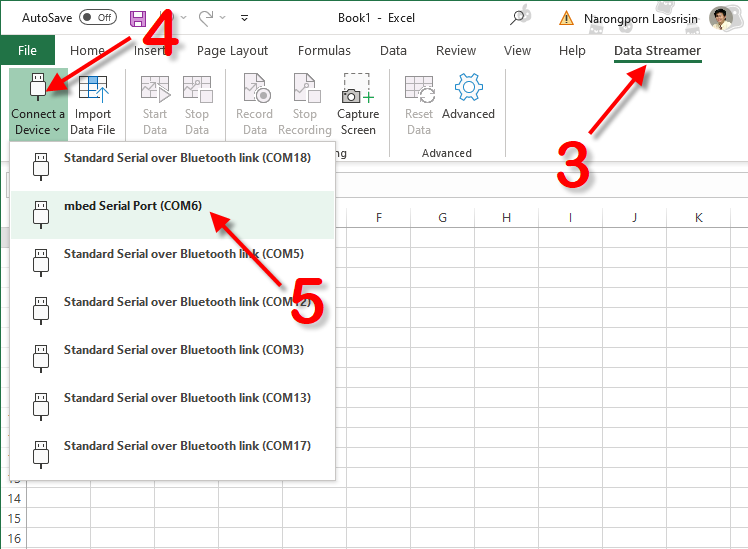Open the Formulas tab
This screenshot has width=748, height=549.
point(324,51)
